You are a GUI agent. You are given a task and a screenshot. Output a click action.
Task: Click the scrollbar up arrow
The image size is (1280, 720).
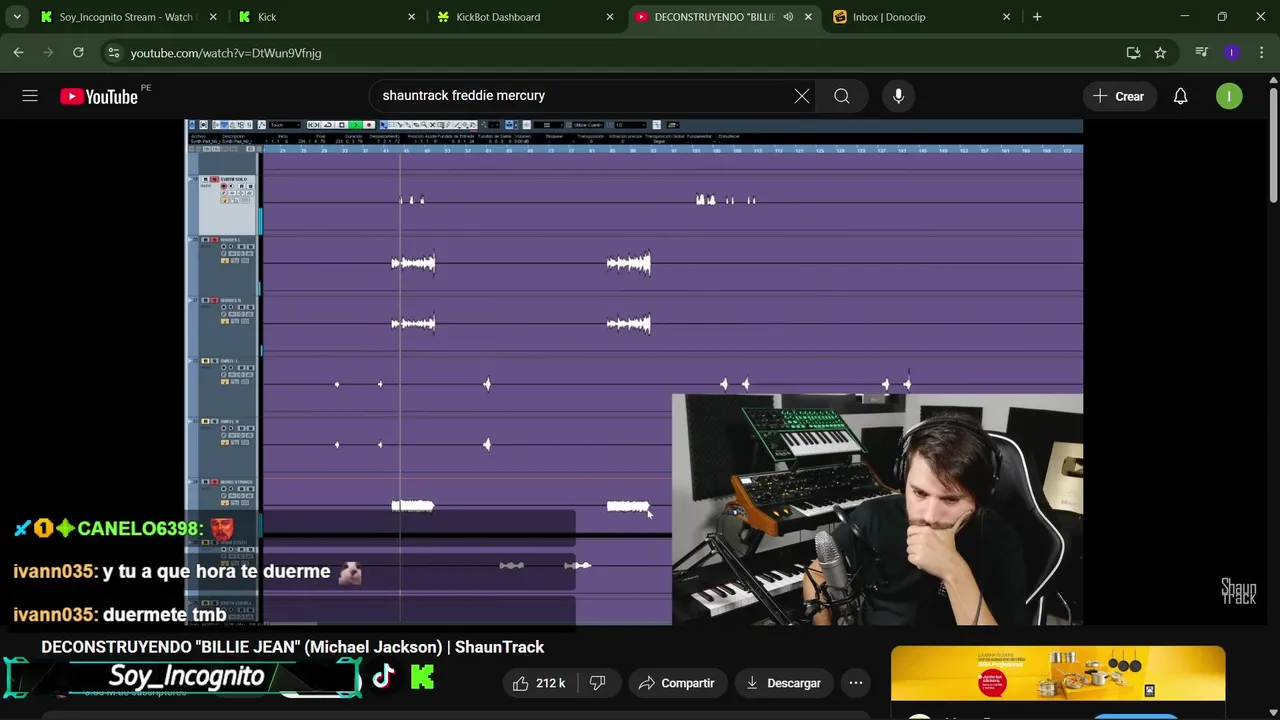tap(1273, 79)
